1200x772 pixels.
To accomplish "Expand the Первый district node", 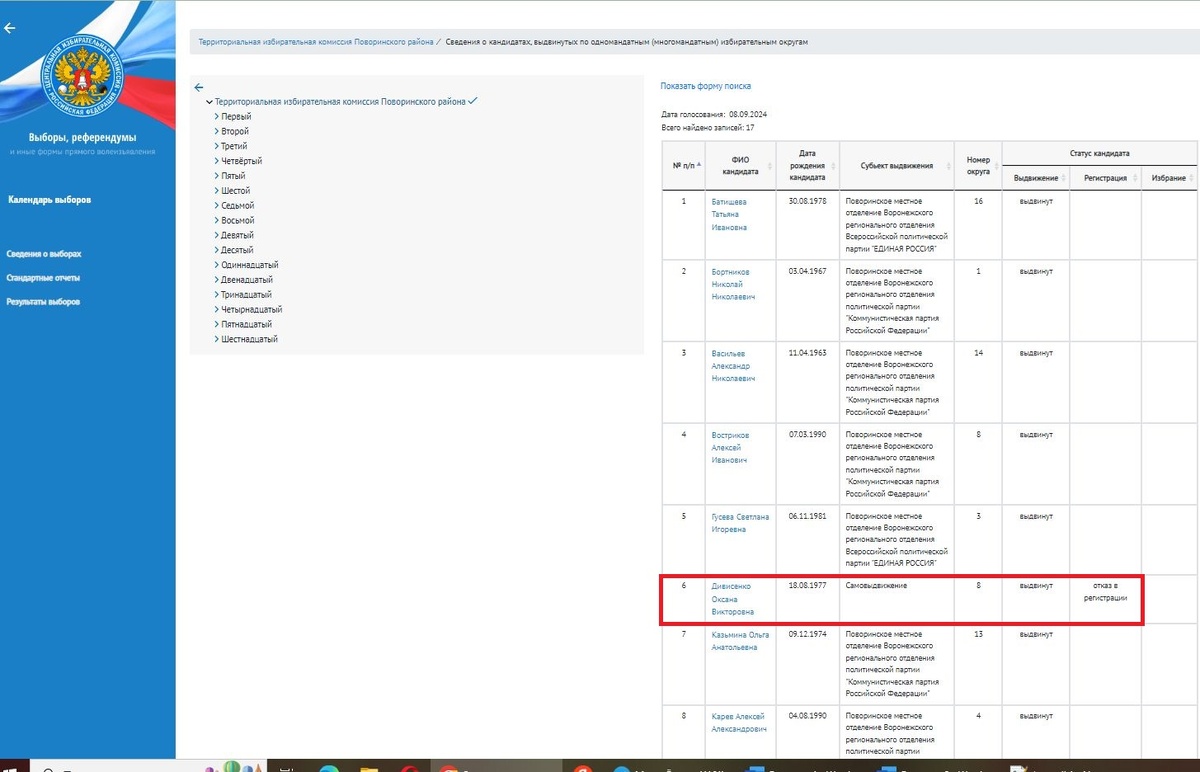I will click(217, 117).
